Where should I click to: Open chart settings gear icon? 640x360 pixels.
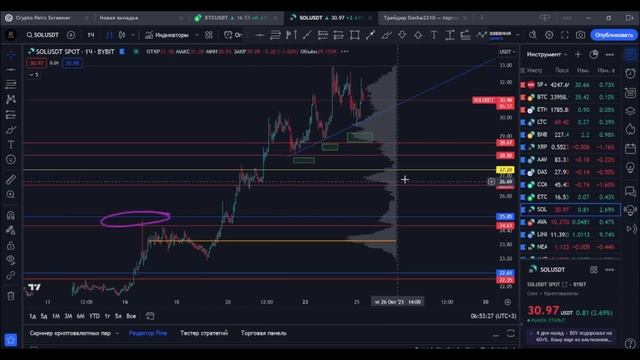pos(549,35)
